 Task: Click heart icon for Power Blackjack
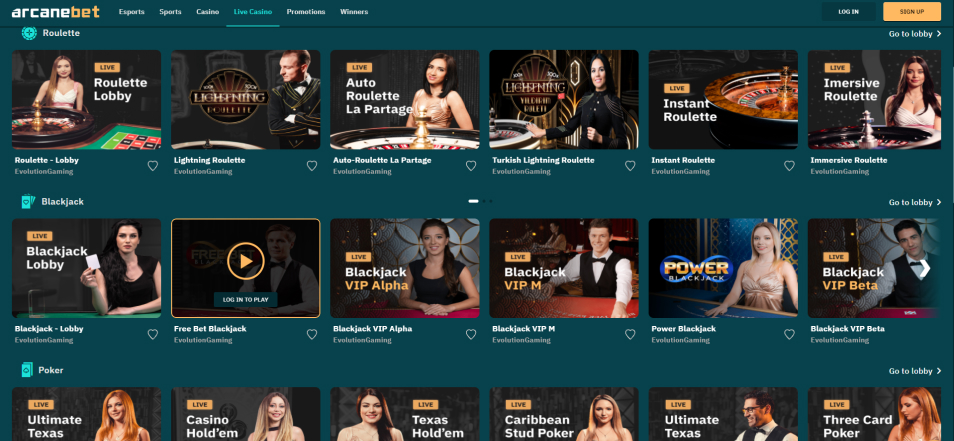click(x=789, y=334)
